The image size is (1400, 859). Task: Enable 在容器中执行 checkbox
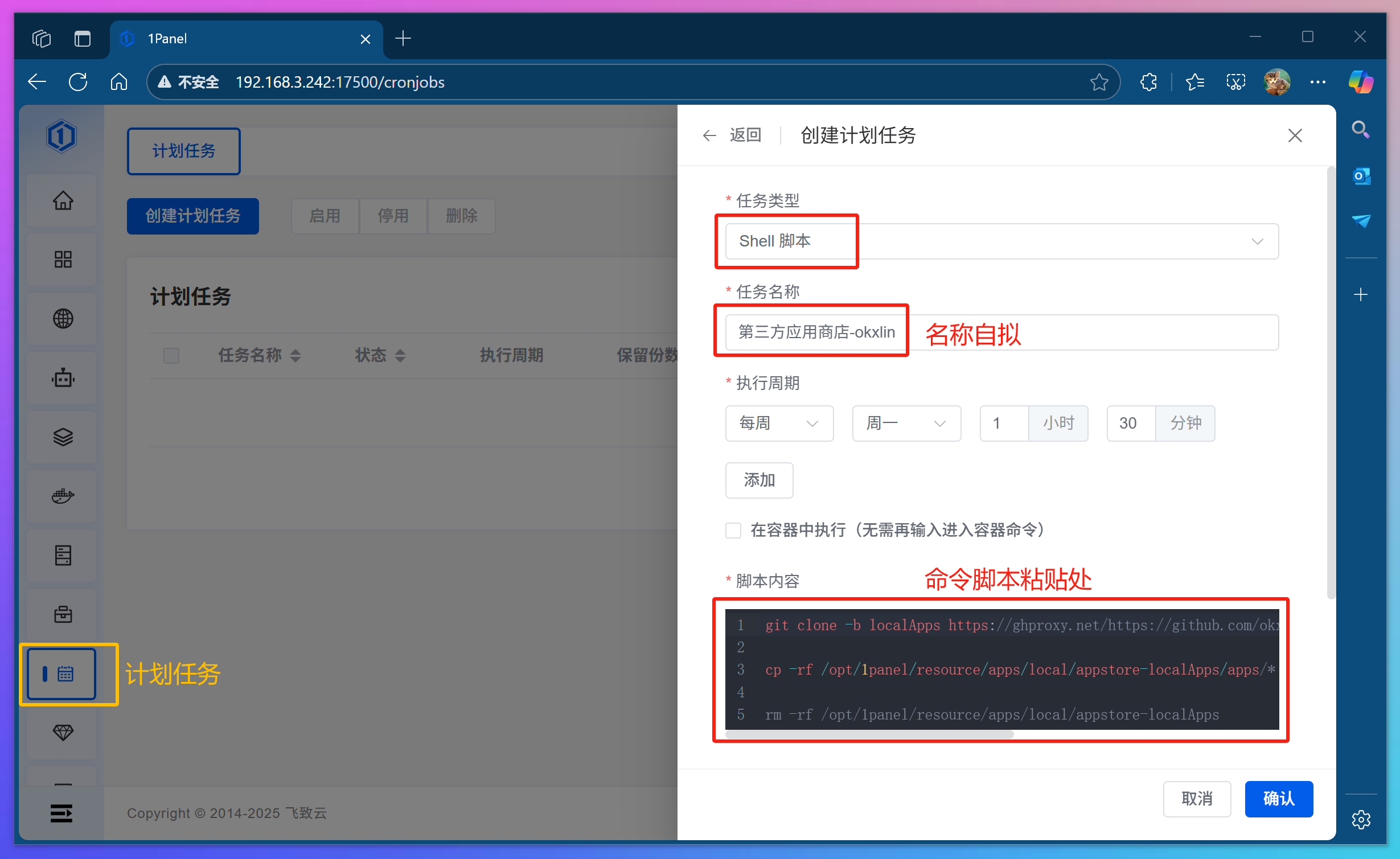click(733, 530)
